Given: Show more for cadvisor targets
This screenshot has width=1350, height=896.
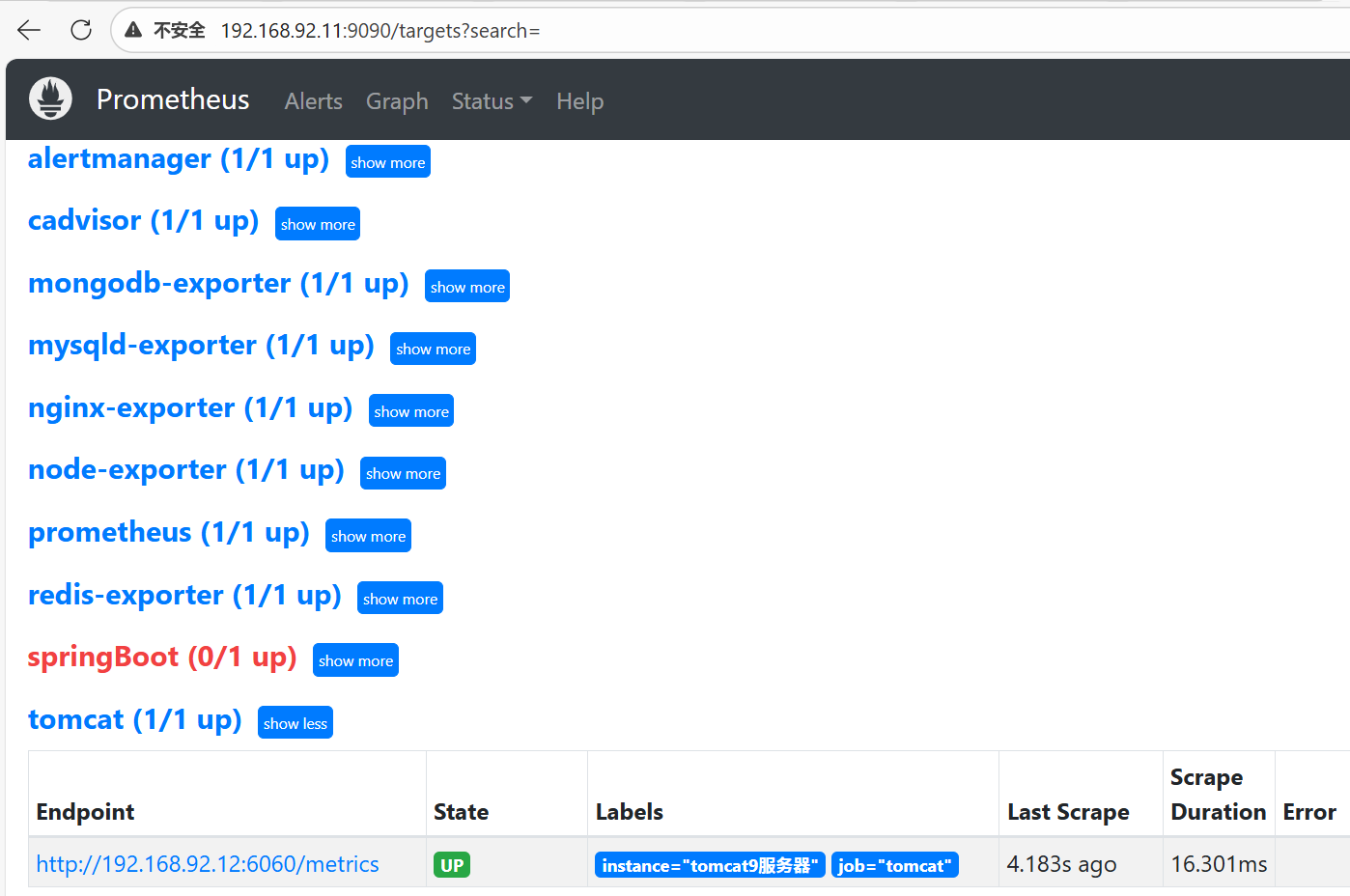Looking at the screenshot, I should tap(318, 224).
